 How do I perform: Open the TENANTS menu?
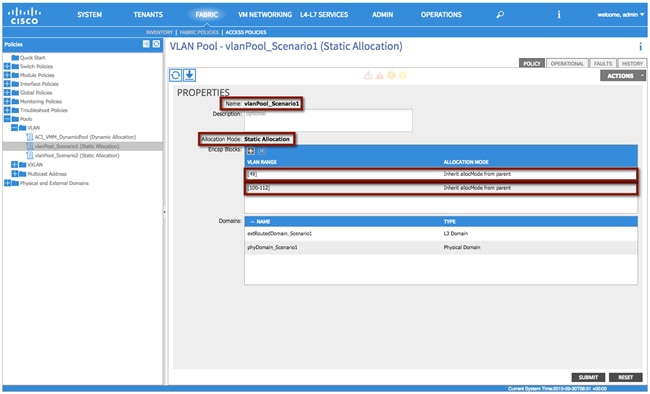(148, 15)
